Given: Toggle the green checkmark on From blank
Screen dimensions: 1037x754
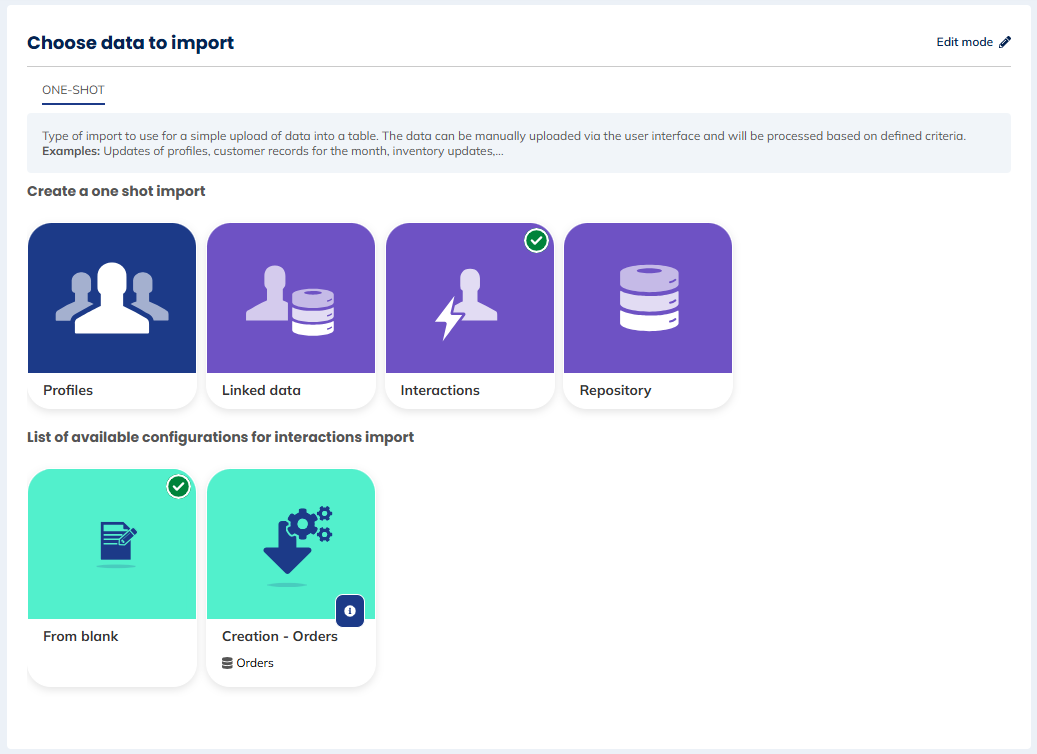Looking at the screenshot, I should pyautogui.click(x=179, y=487).
